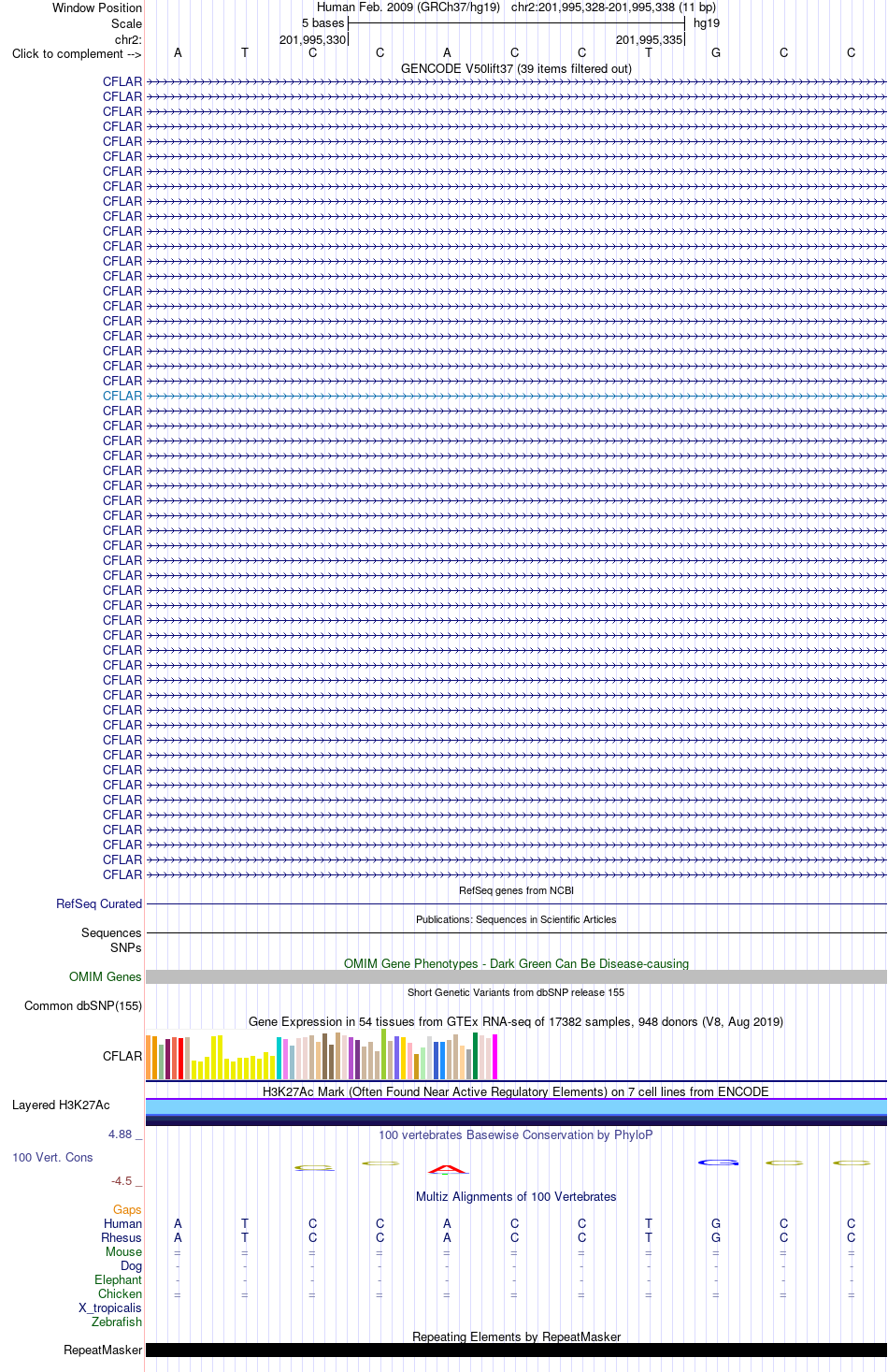The width and height of the screenshot is (888, 1372).
Task: Click the 201,995,335 position label
Action: point(649,39)
